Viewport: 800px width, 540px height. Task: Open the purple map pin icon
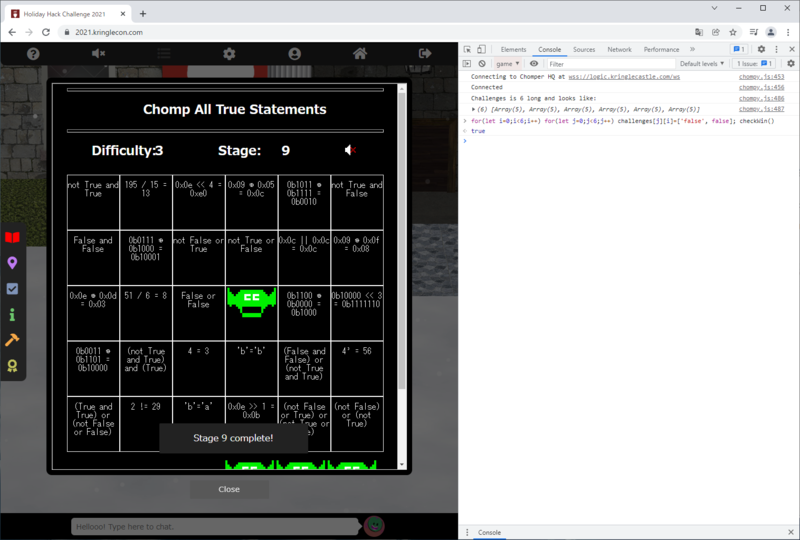[12, 263]
